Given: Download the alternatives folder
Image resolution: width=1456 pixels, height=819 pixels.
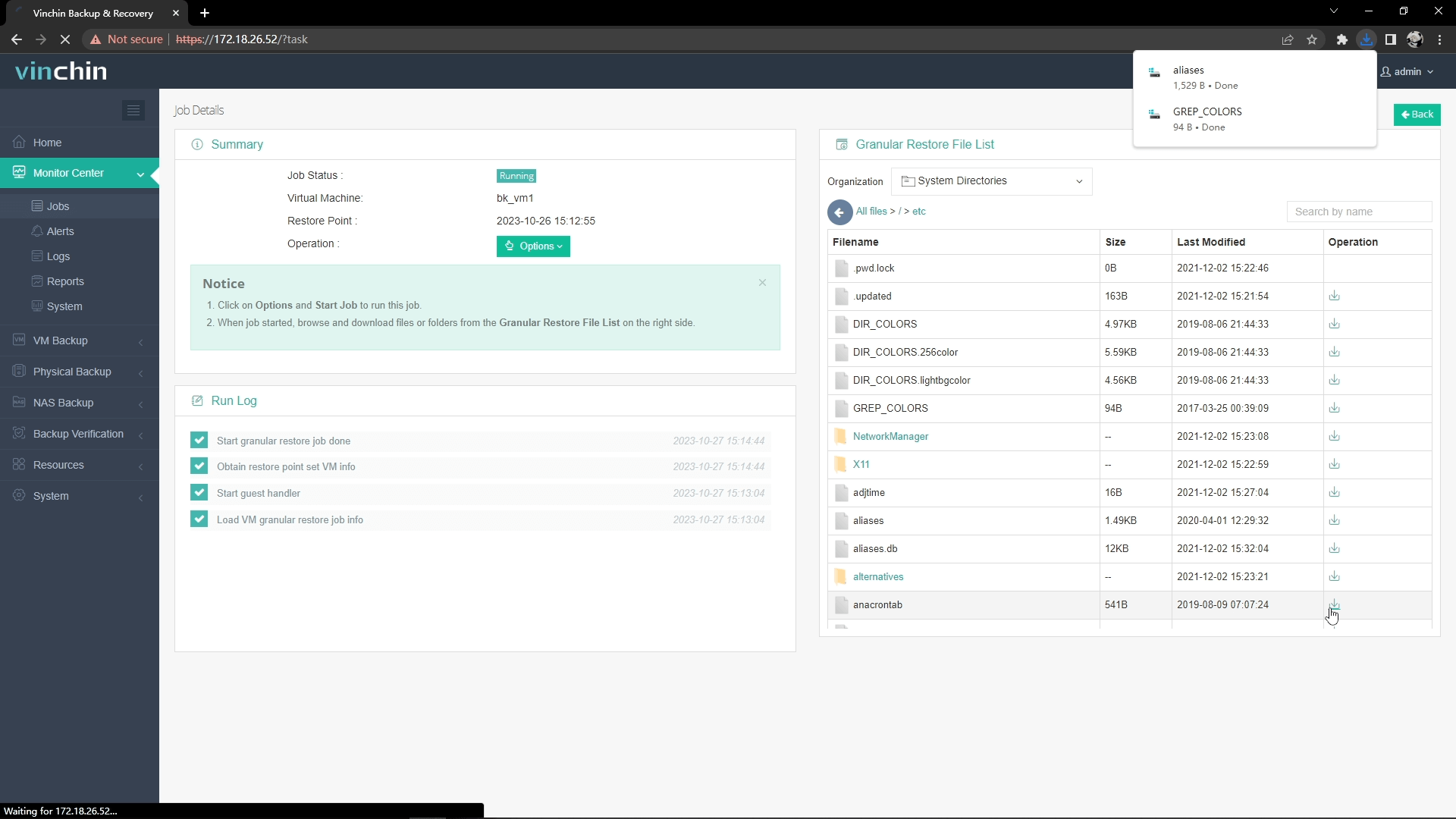Looking at the screenshot, I should tap(1335, 576).
